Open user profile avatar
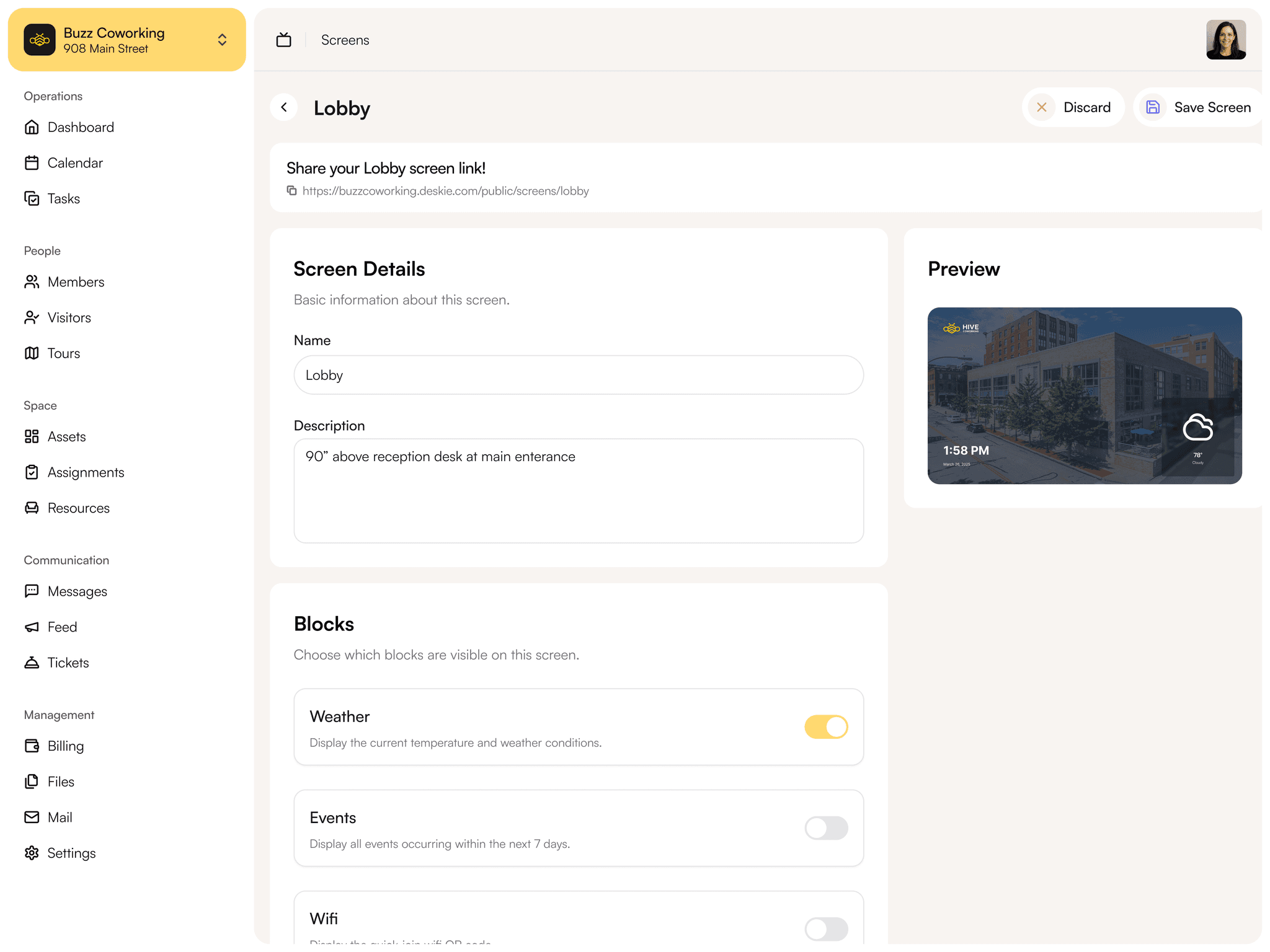 pyautogui.click(x=1225, y=40)
